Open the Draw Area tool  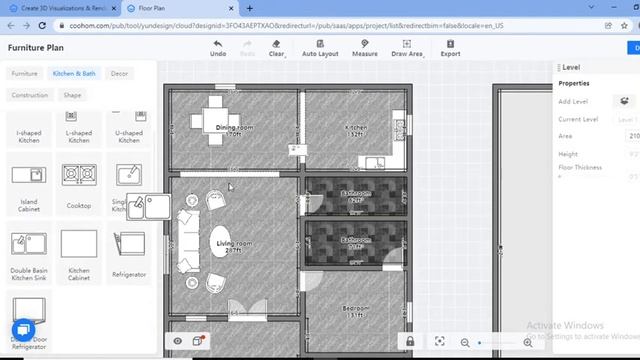click(x=407, y=48)
